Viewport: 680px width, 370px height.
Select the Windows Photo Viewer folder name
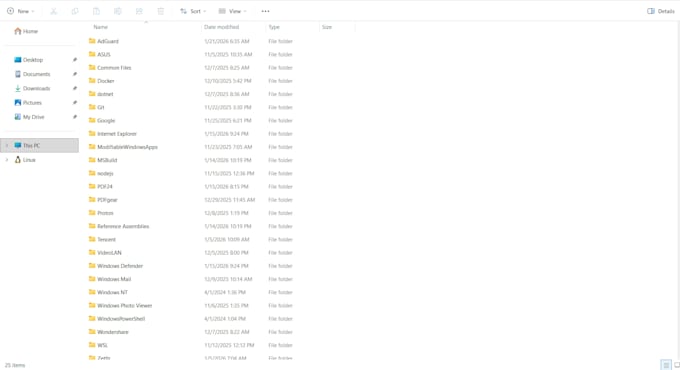tap(125, 305)
